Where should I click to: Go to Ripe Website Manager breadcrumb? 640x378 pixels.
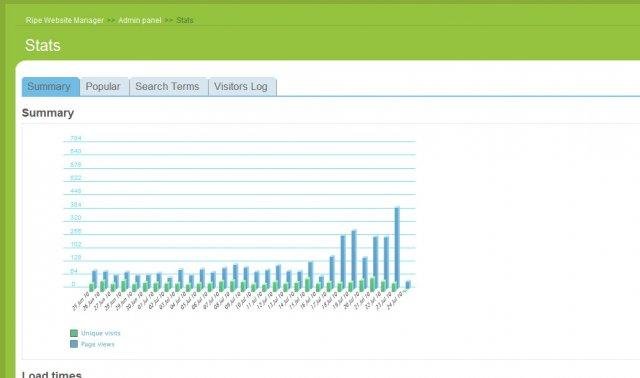coord(64,20)
